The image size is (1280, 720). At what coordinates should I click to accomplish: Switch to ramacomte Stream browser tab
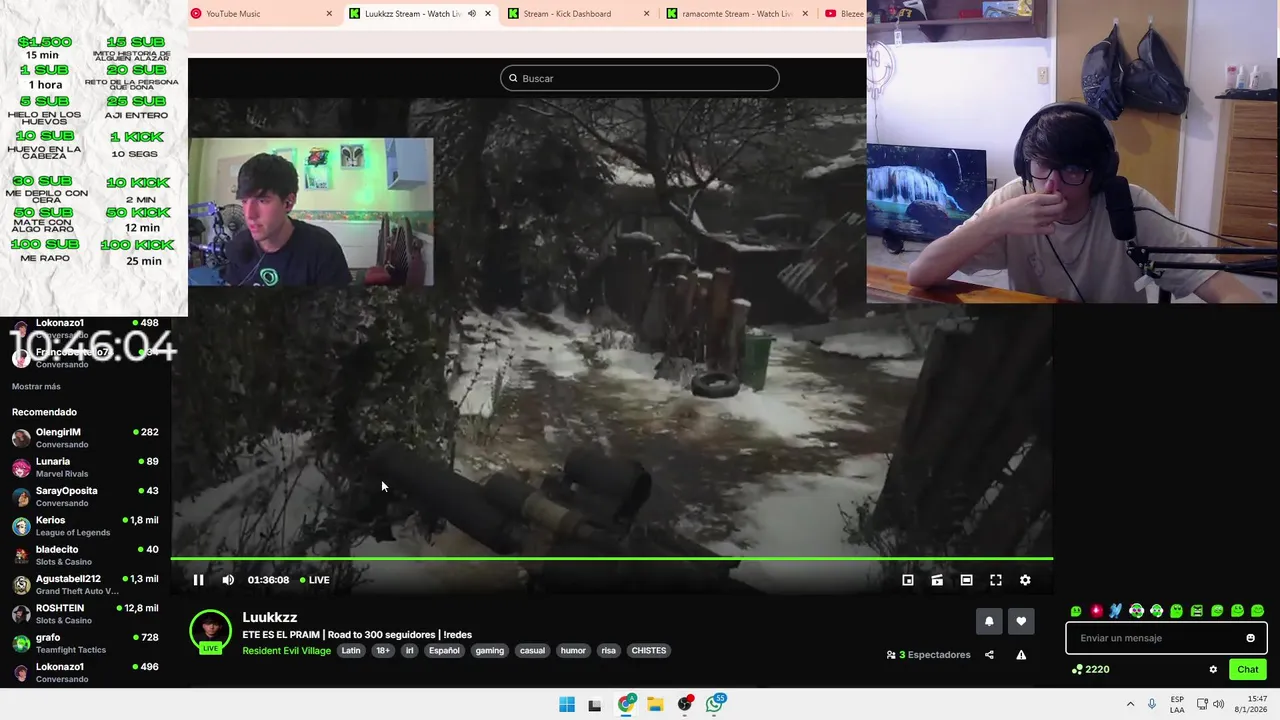737,14
